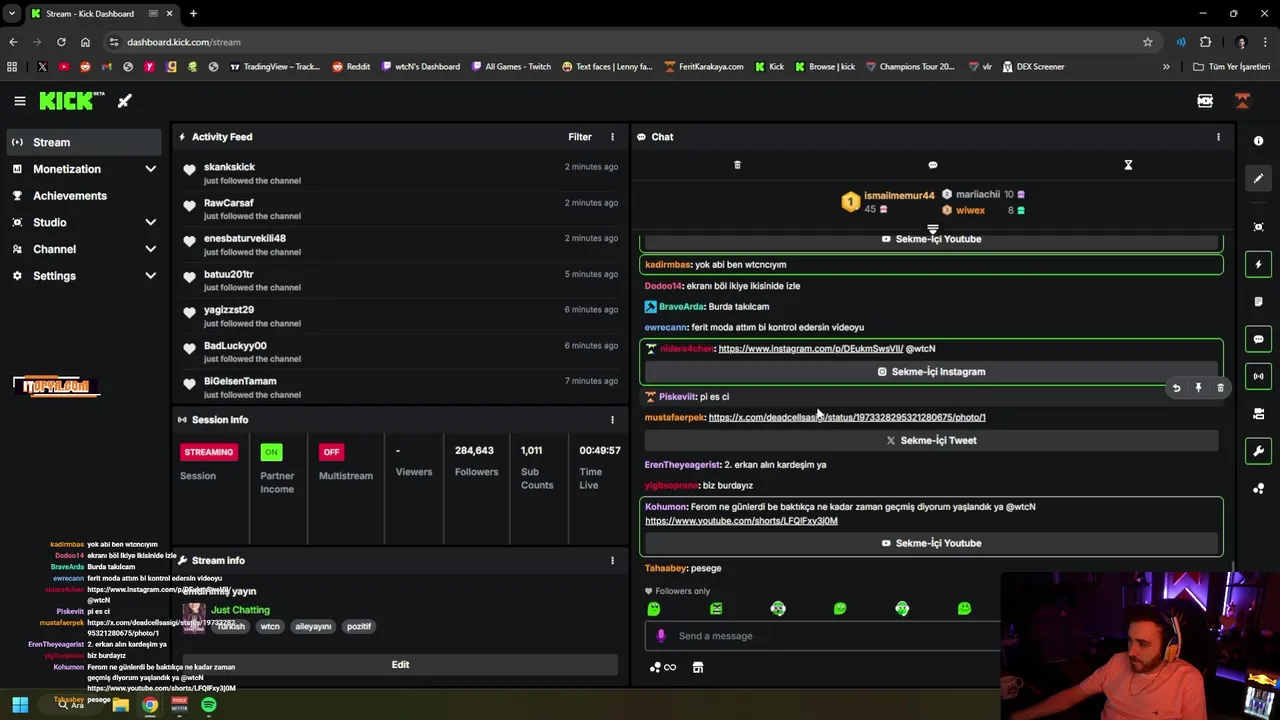This screenshot has height=720, width=1280.
Task: Click the pencil edit icon in right sidebar
Action: coord(1258,178)
